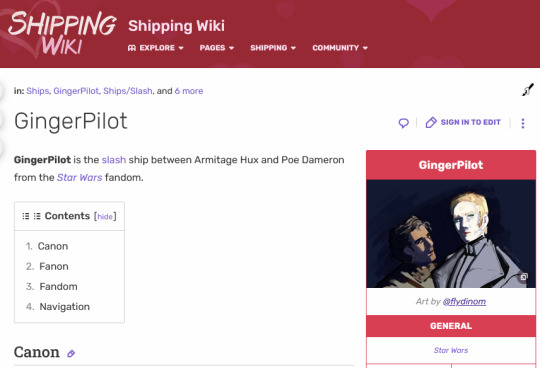Image resolution: width=540 pixels, height=368 pixels.
Task: Click Star Wars link in General section
Action: point(451,350)
